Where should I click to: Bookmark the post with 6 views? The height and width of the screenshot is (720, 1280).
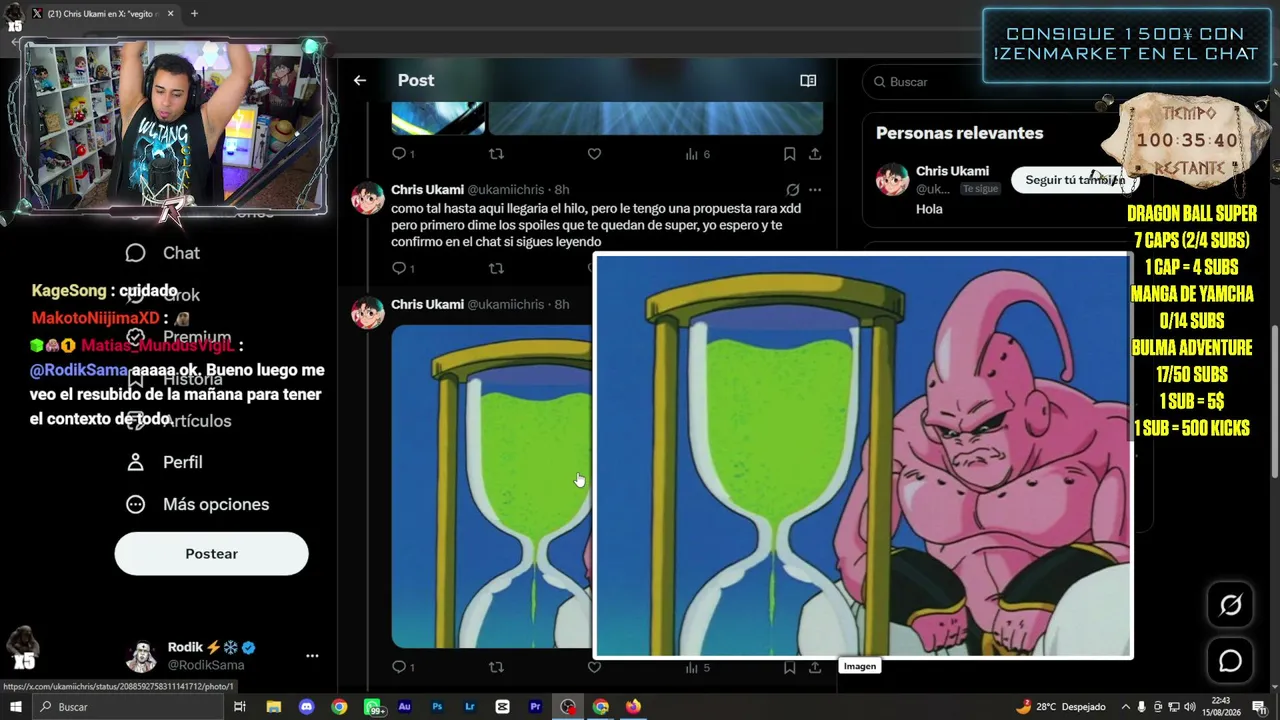pos(789,154)
